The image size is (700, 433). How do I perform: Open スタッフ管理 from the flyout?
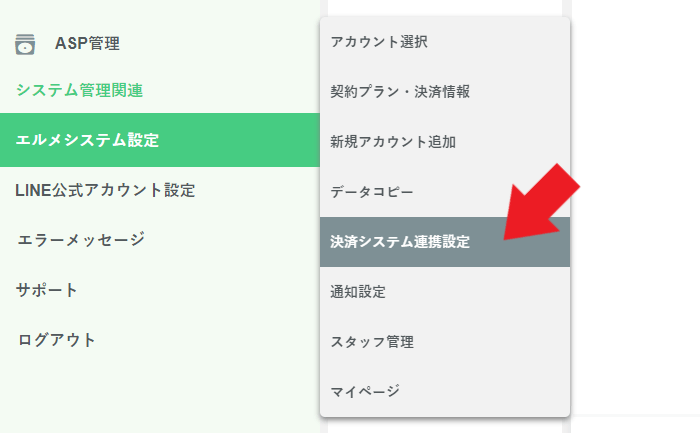click(372, 342)
